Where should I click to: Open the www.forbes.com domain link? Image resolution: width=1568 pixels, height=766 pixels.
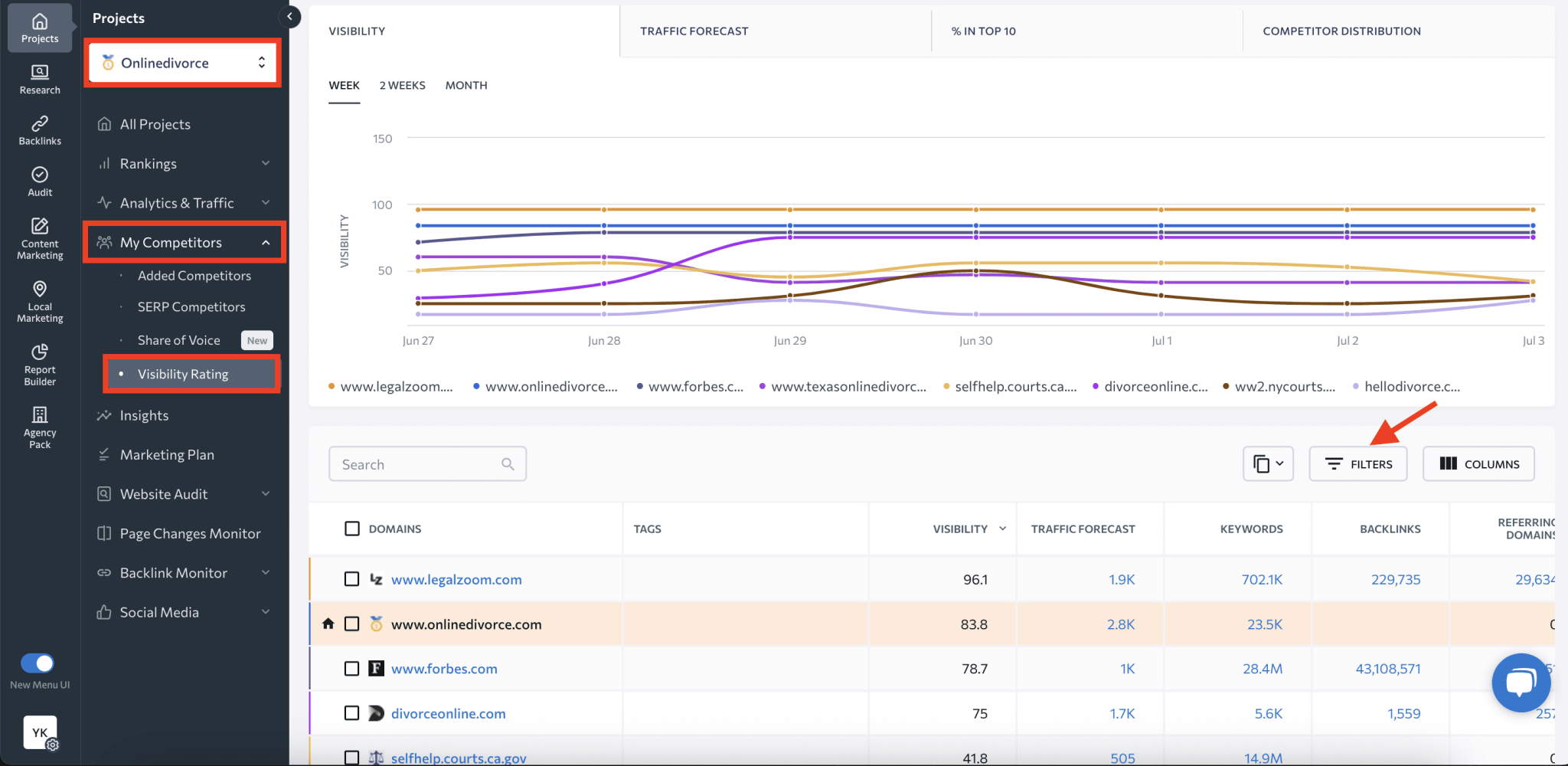click(x=444, y=668)
